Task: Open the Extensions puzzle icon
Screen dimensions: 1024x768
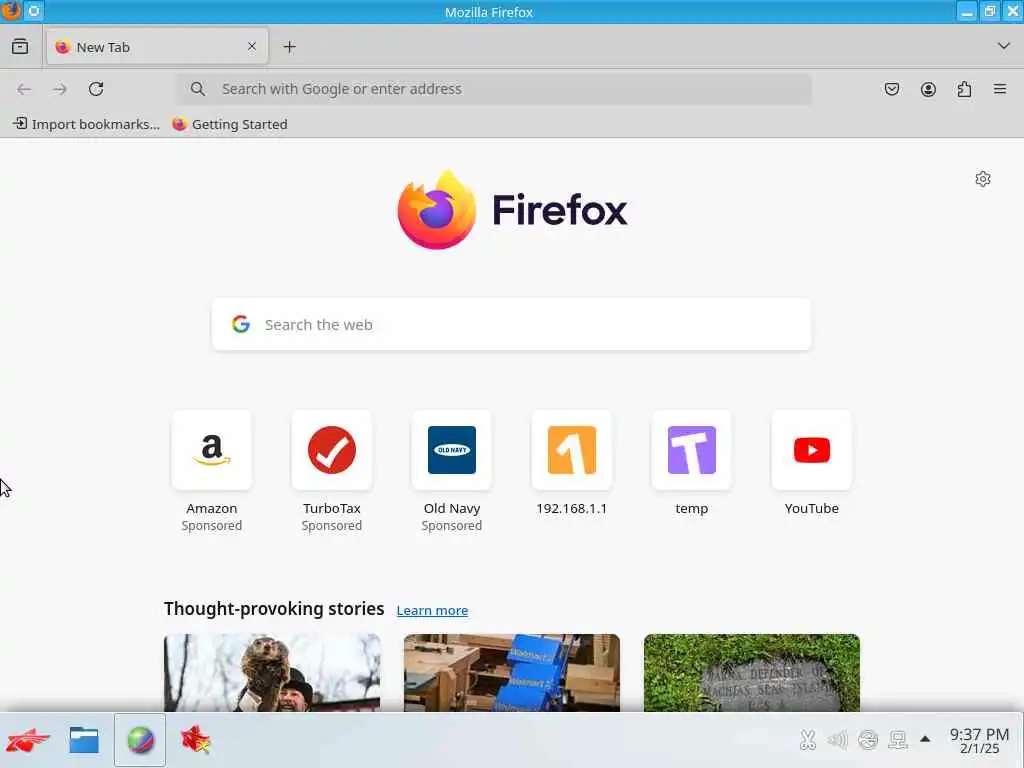Action: pos(964,89)
